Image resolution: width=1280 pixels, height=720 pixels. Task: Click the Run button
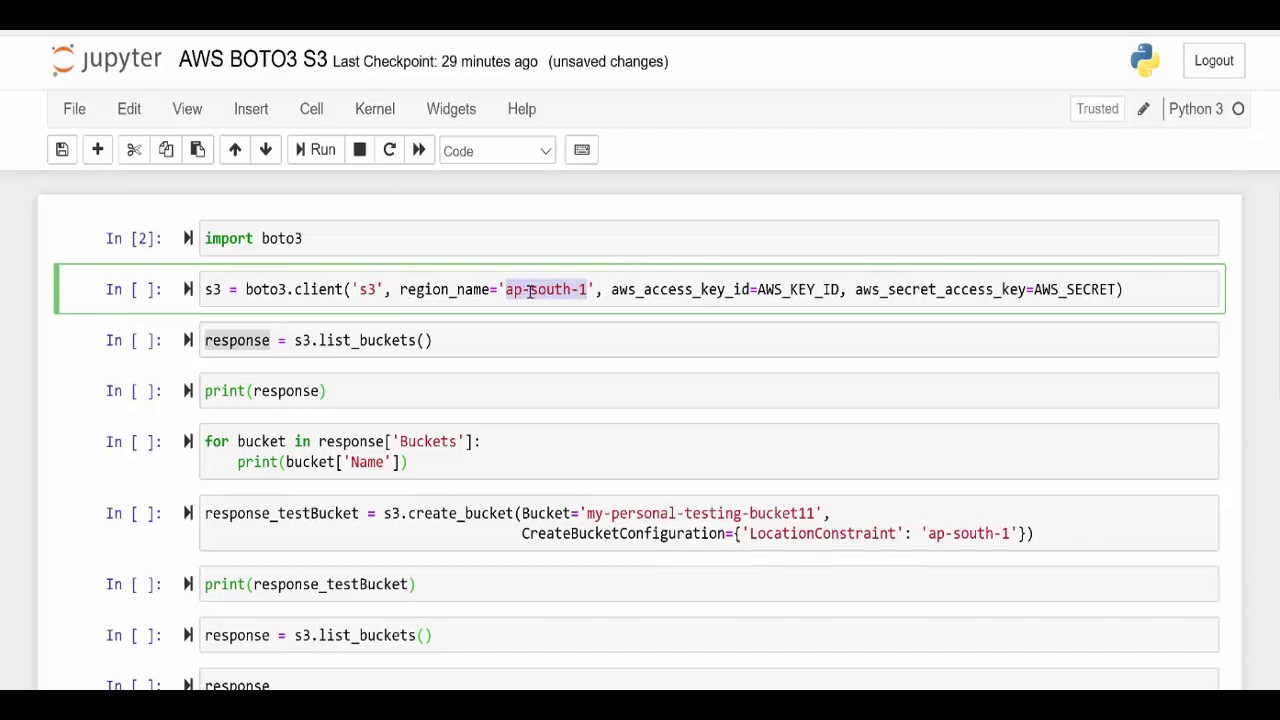point(315,150)
